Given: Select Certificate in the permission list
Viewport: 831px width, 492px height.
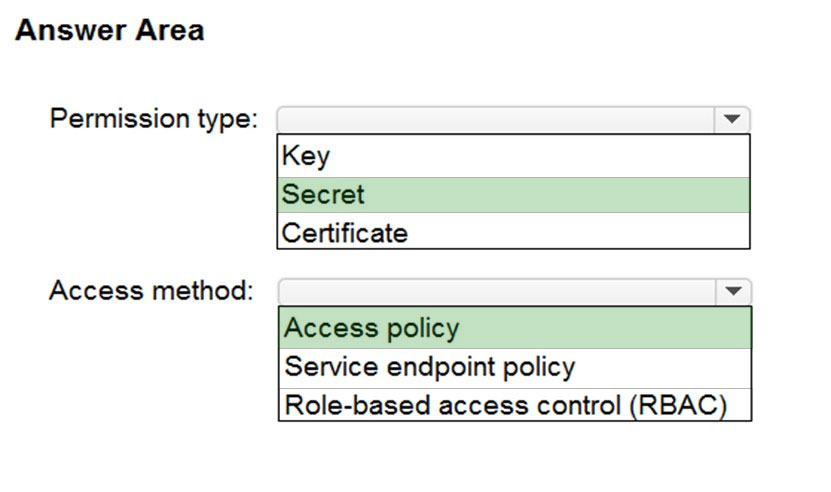Looking at the screenshot, I should [513, 231].
